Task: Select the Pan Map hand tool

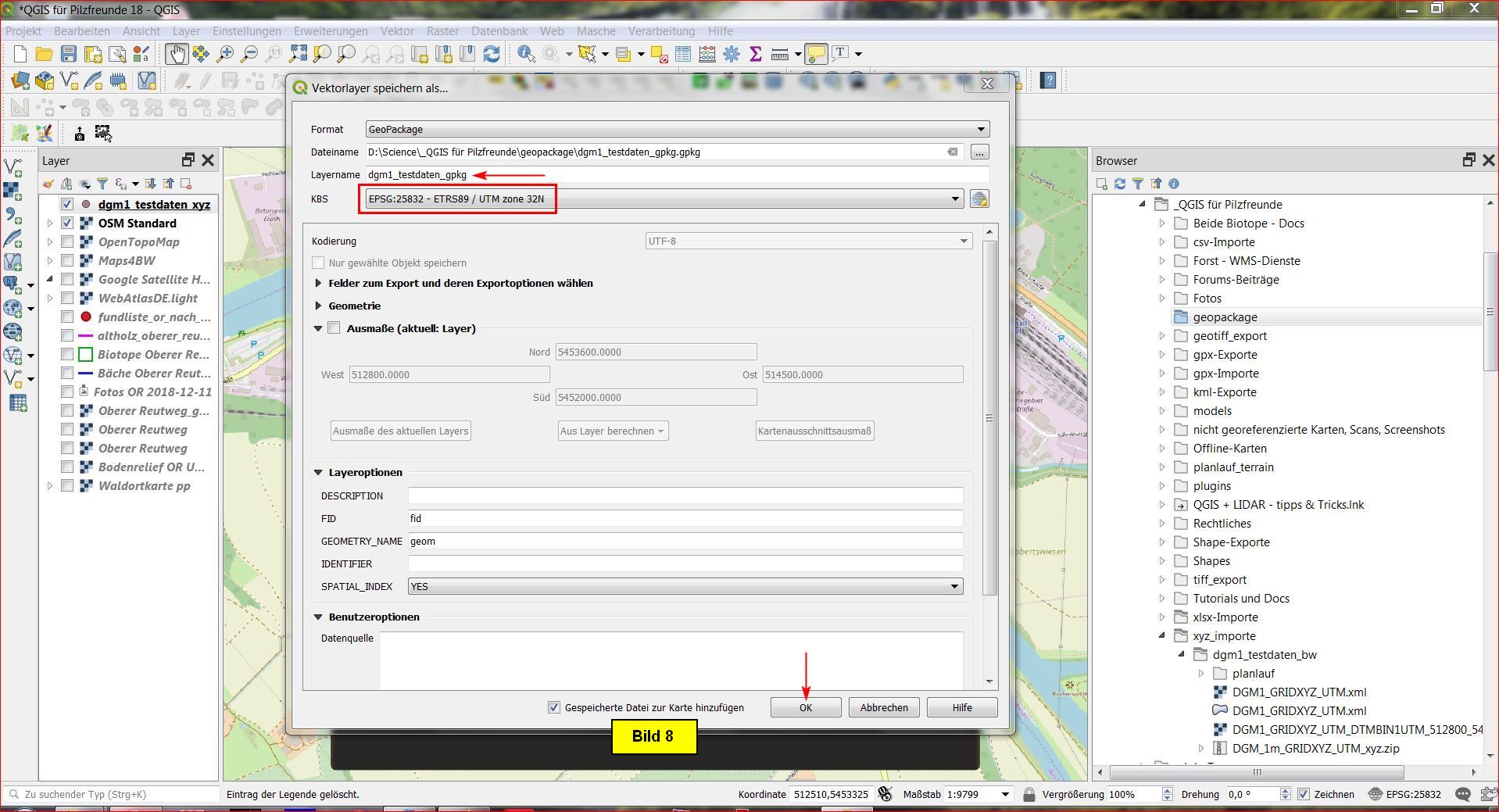Action: 176,54
